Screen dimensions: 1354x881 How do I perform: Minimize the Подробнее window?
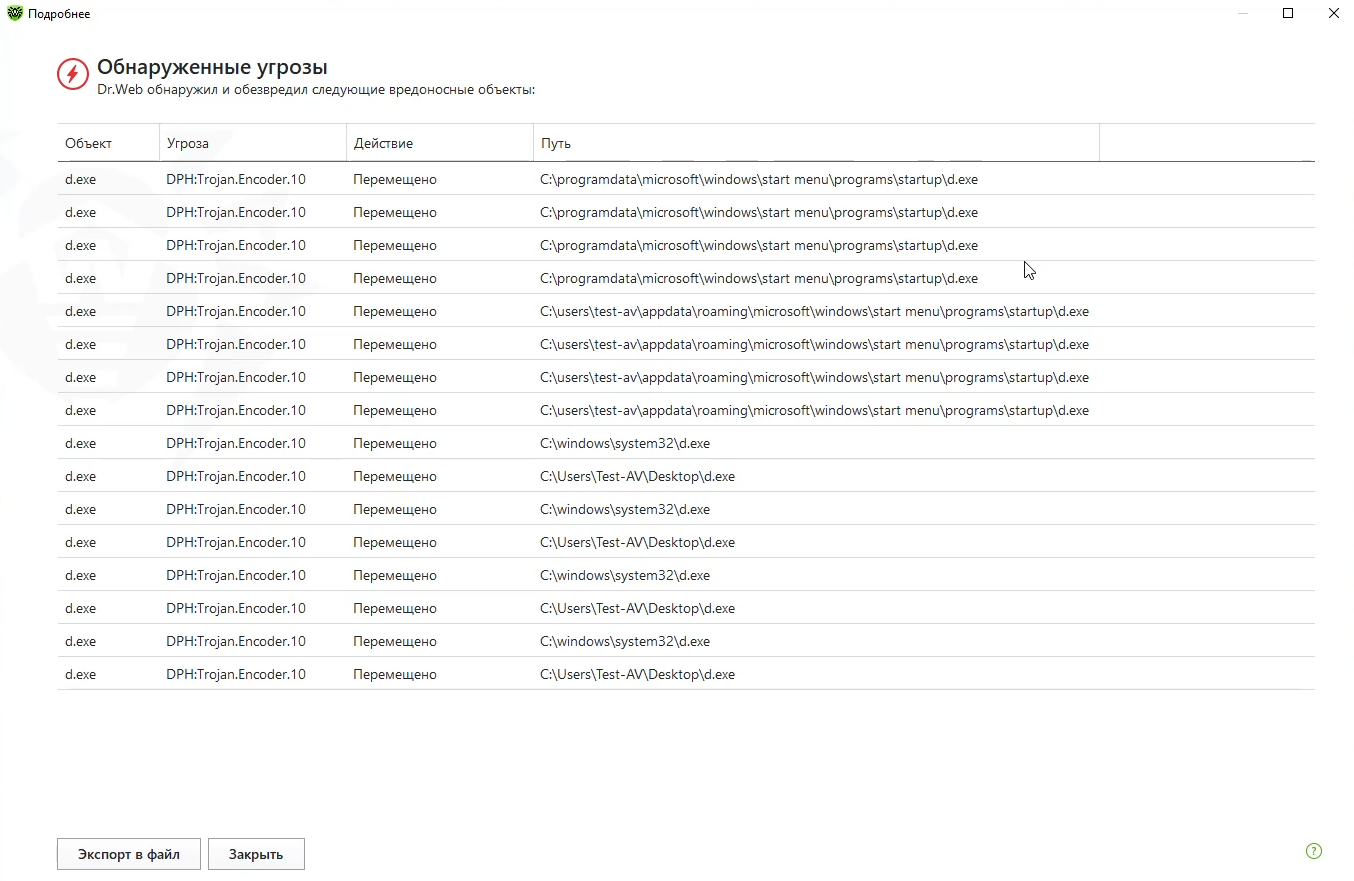click(1242, 14)
